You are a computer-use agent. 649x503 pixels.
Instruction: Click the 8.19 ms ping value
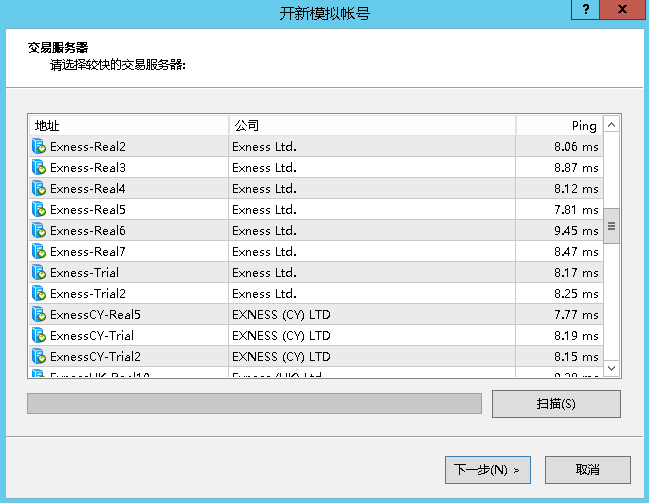[x=576, y=336]
